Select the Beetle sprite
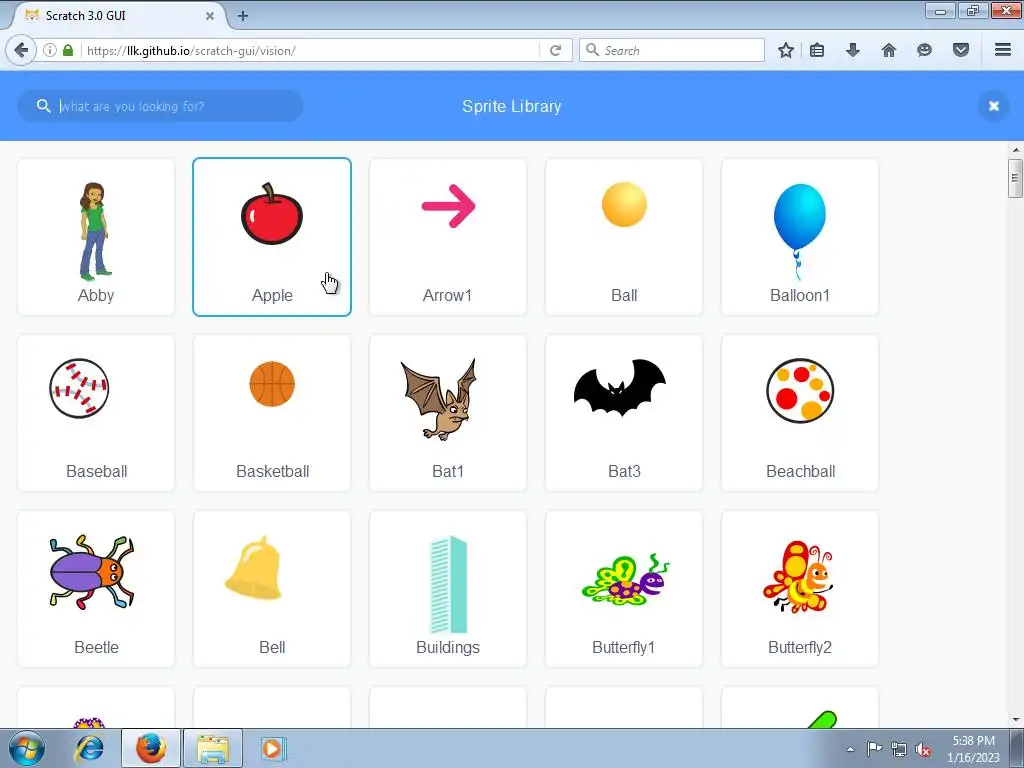The width and height of the screenshot is (1024, 768). [x=96, y=589]
